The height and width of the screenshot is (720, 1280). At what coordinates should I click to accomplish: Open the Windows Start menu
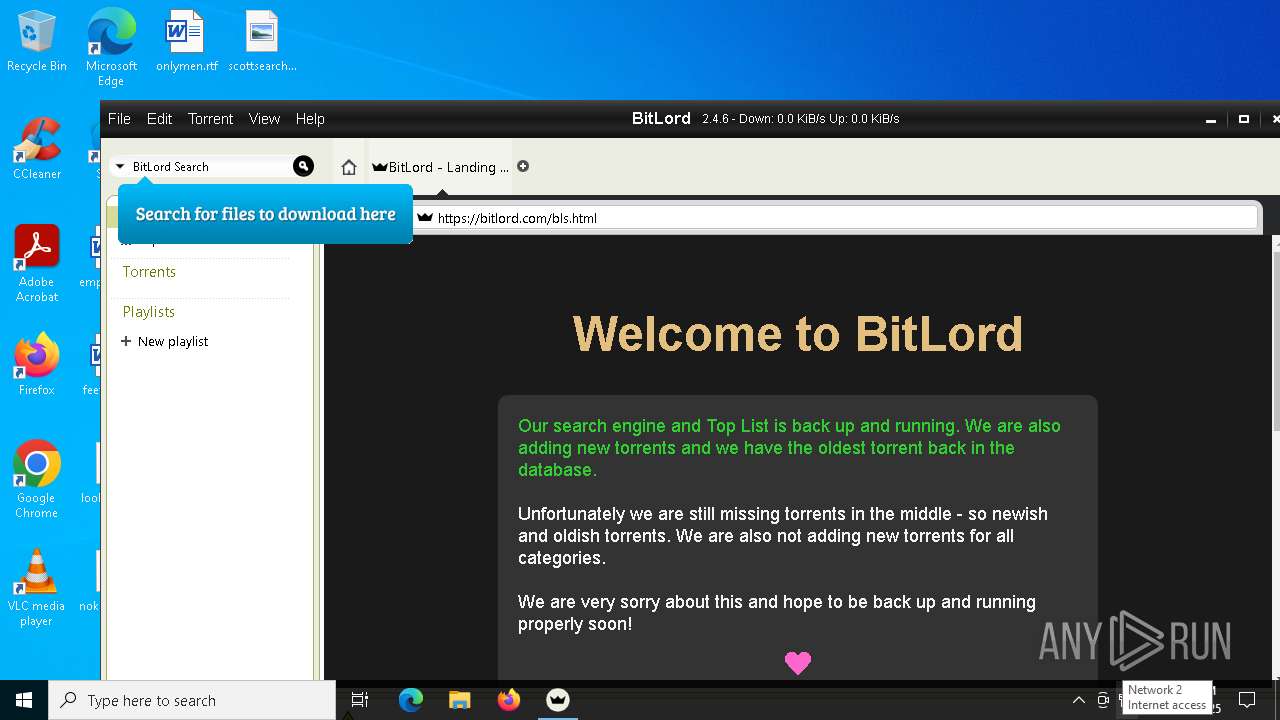24,700
